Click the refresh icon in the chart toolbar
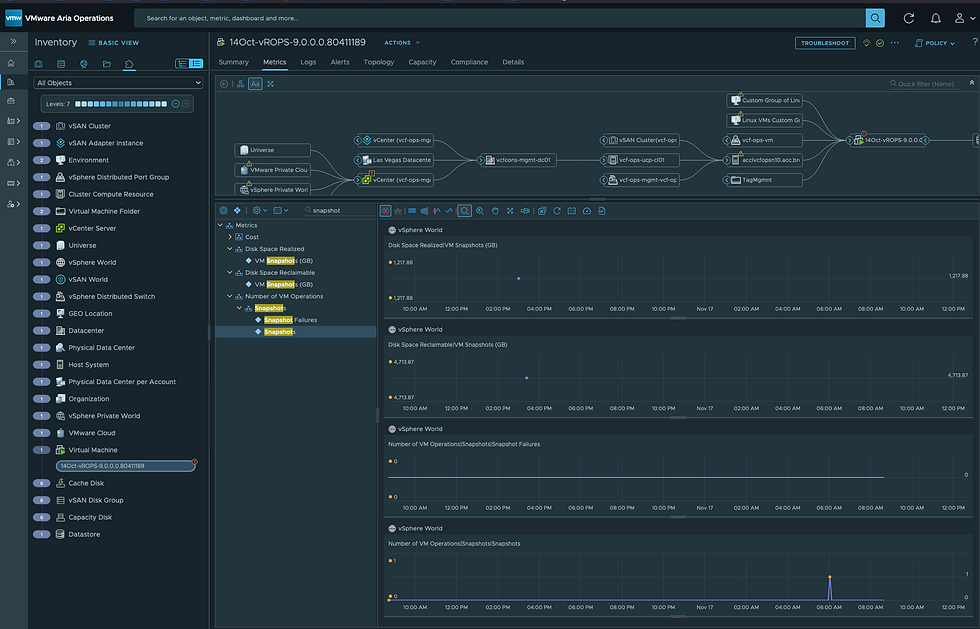The height and width of the screenshot is (629, 980). 557,210
